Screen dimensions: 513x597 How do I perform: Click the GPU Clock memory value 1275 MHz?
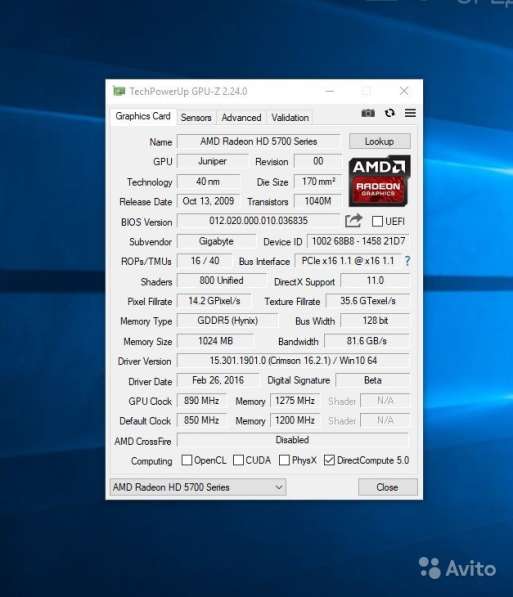point(295,401)
